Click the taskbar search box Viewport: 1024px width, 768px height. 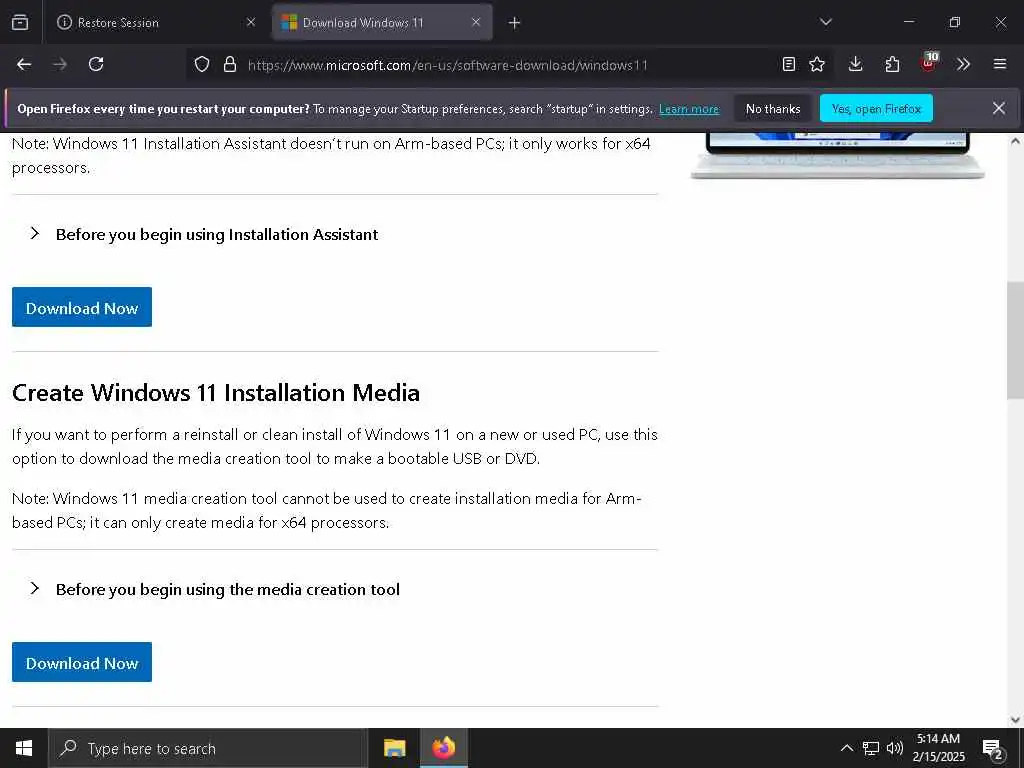click(x=208, y=748)
